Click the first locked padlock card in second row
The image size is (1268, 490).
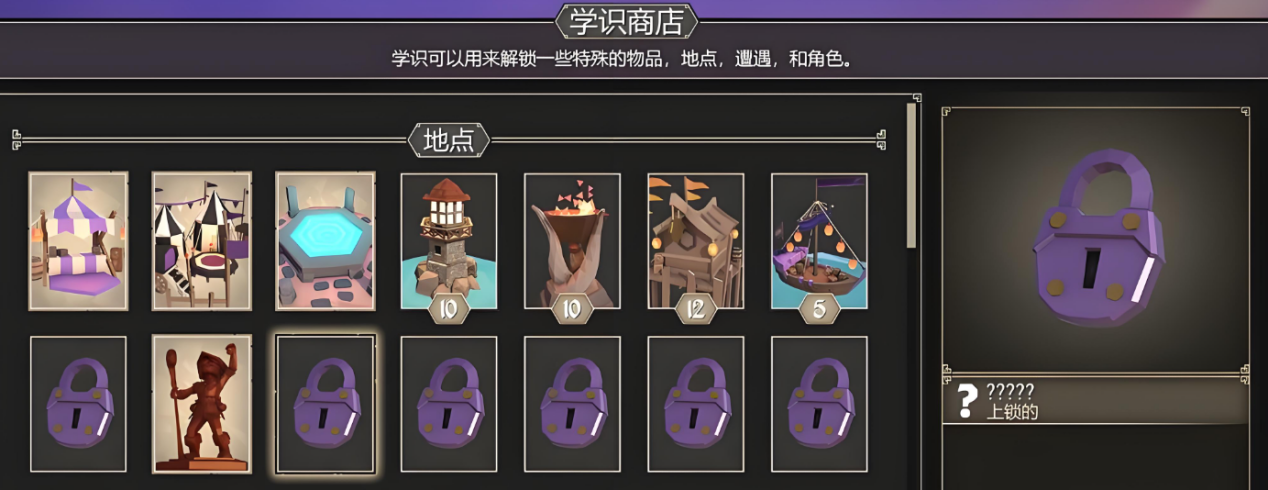(78, 404)
